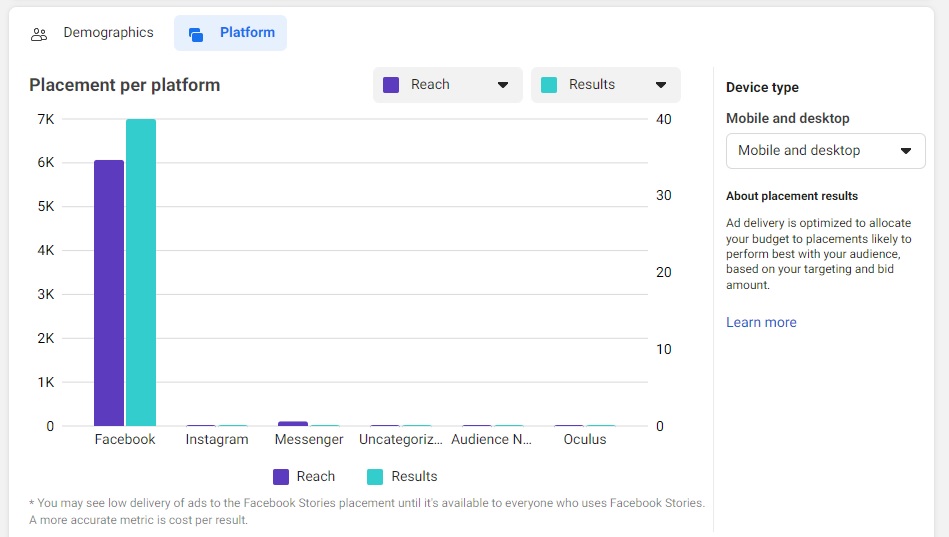
Task: Click the Oculus axis label
Action: click(x=585, y=440)
